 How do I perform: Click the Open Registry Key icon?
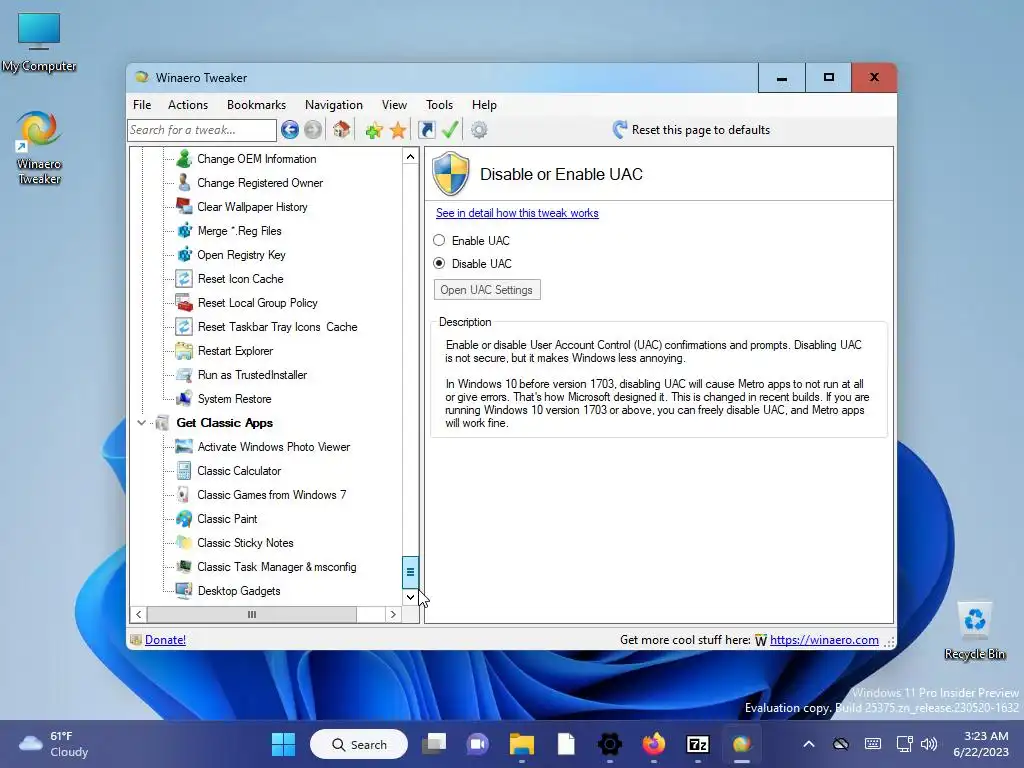tap(184, 255)
